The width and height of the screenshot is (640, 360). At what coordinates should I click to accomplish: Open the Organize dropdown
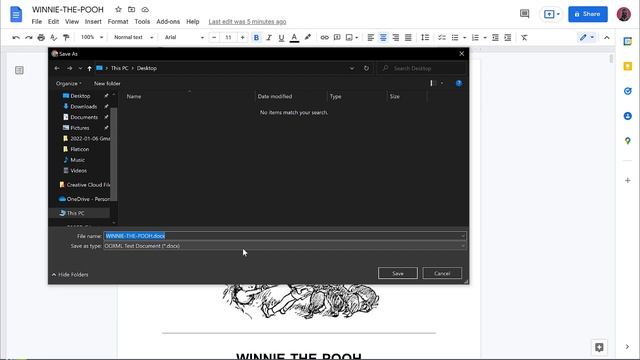click(69, 83)
